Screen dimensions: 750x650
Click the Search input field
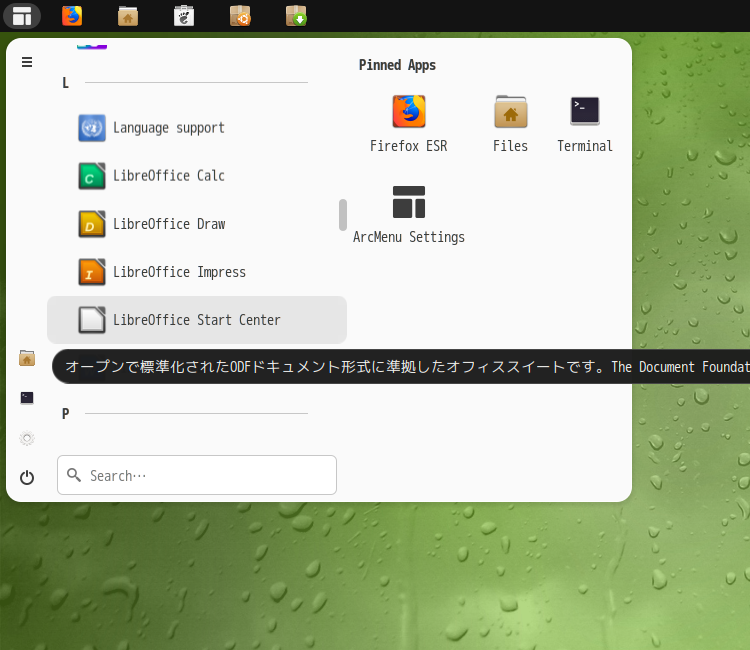197,475
